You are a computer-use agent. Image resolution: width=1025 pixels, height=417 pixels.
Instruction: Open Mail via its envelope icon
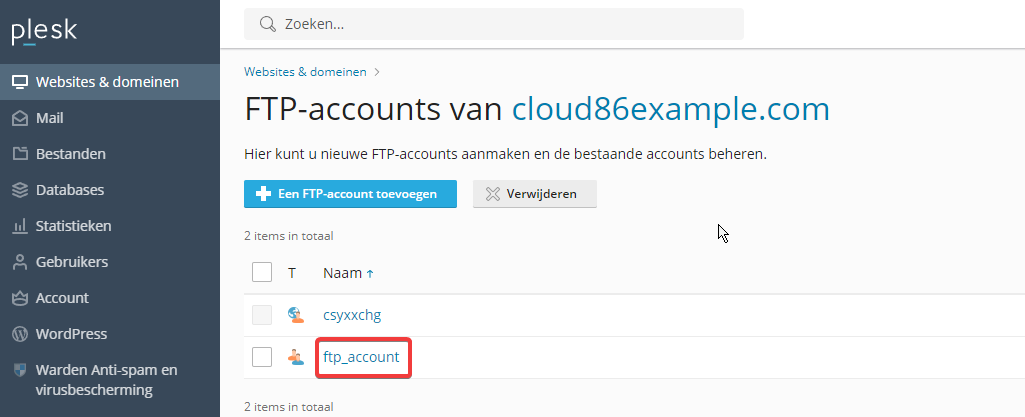(20, 118)
